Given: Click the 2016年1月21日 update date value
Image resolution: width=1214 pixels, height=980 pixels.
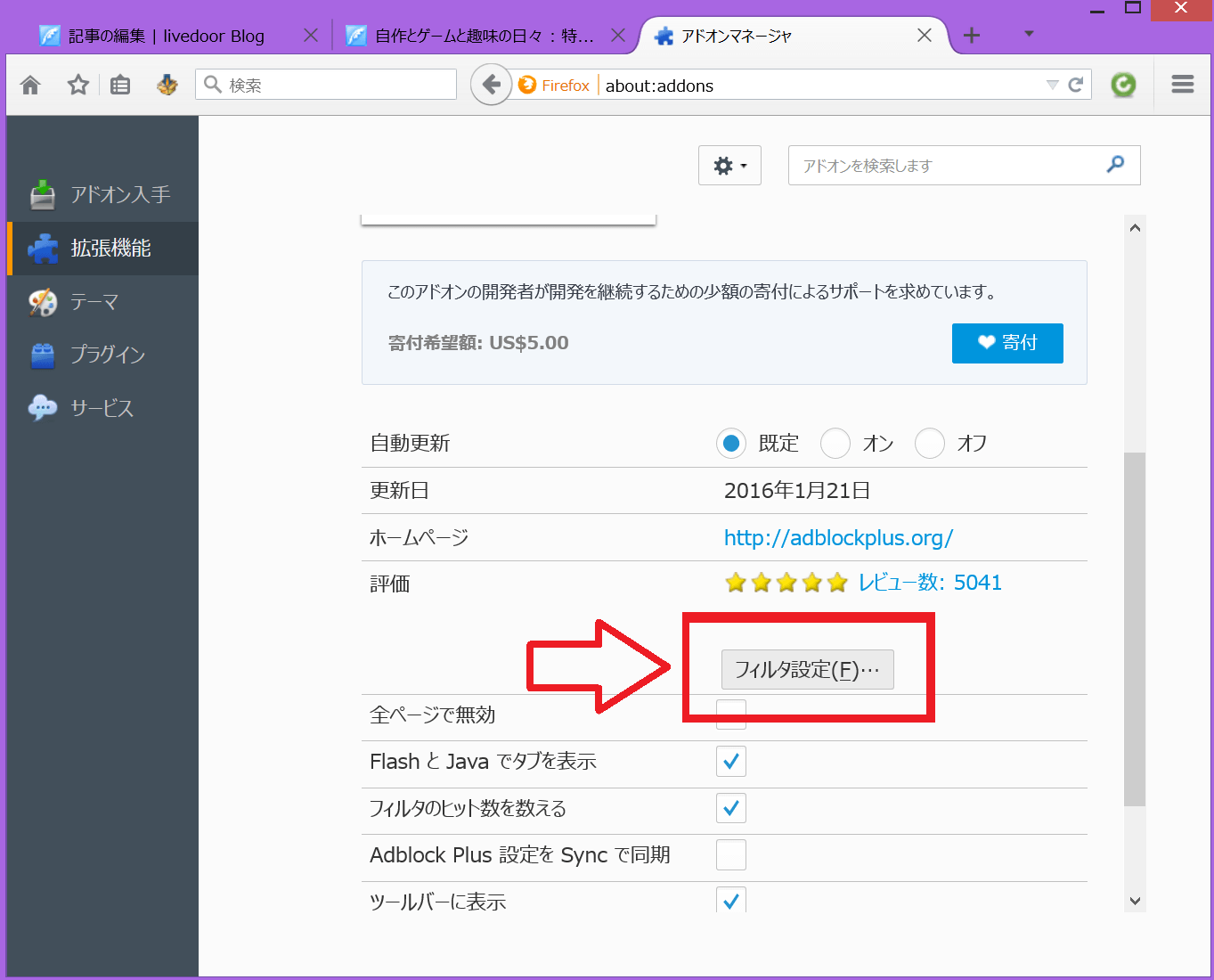Looking at the screenshot, I should tap(797, 491).
